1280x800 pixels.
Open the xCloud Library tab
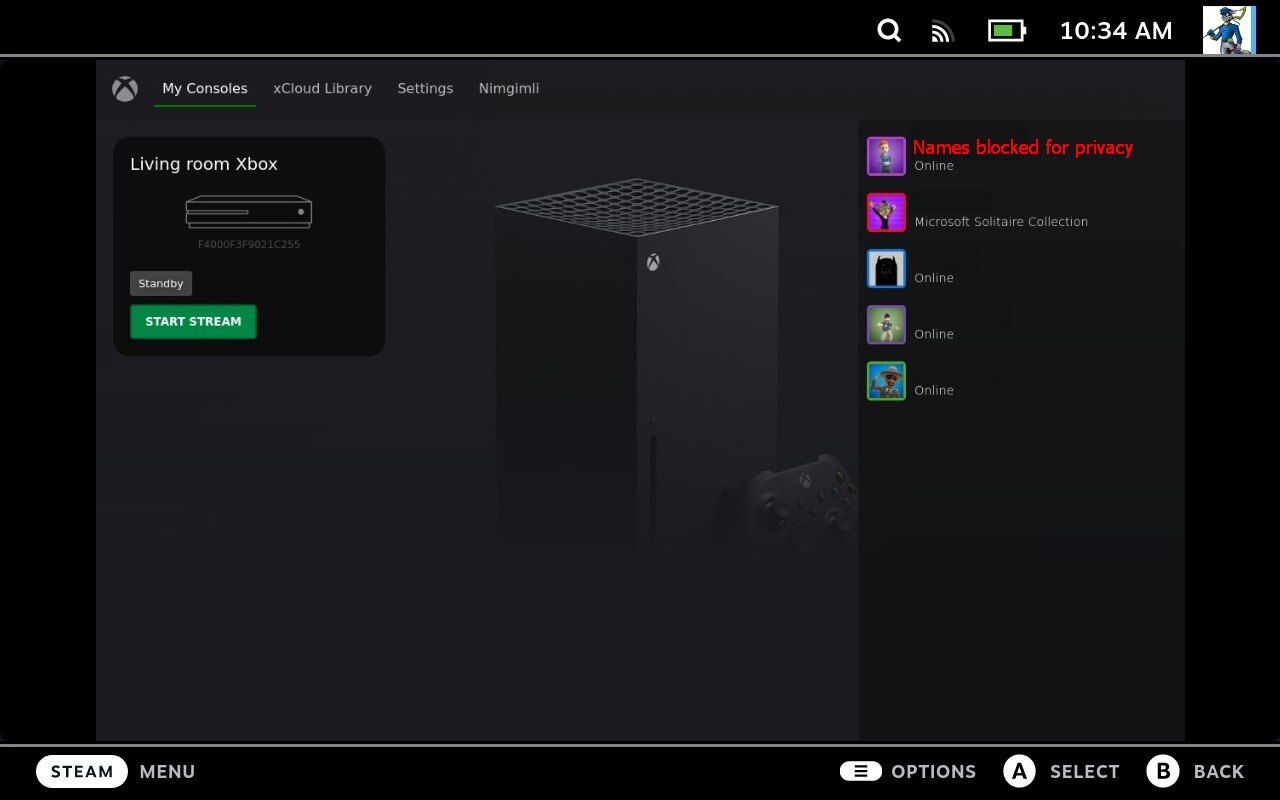(x=322, y=89)
